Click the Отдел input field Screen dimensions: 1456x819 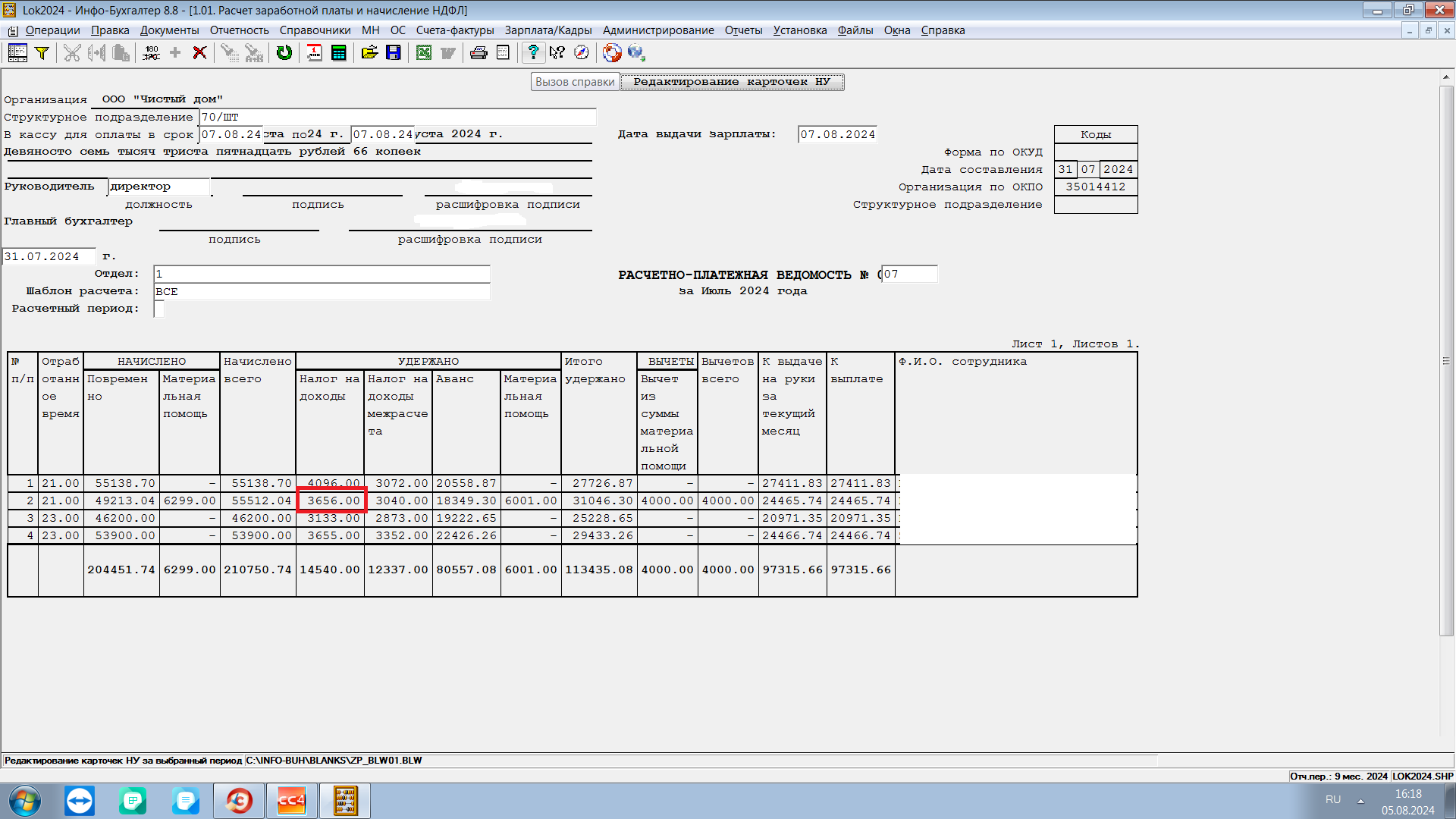point(322,274)
